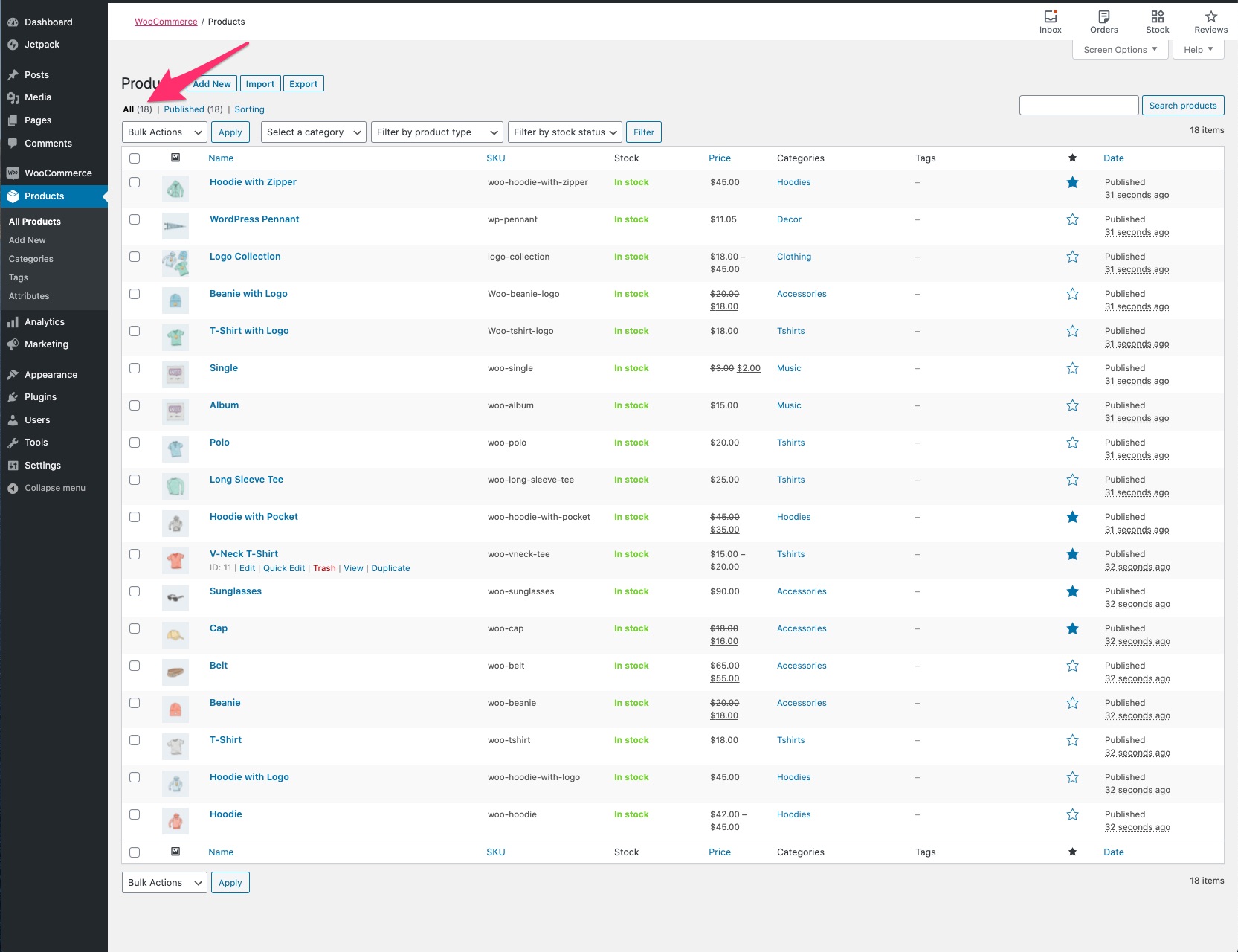
Task: Open Attributes under Products submenu
Action: (x=29, y=296)
